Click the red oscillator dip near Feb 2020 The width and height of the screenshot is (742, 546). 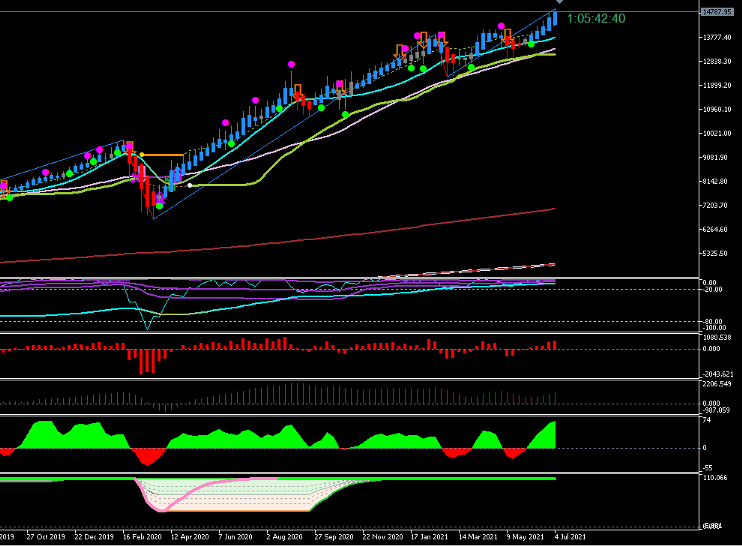pos(150,456)
